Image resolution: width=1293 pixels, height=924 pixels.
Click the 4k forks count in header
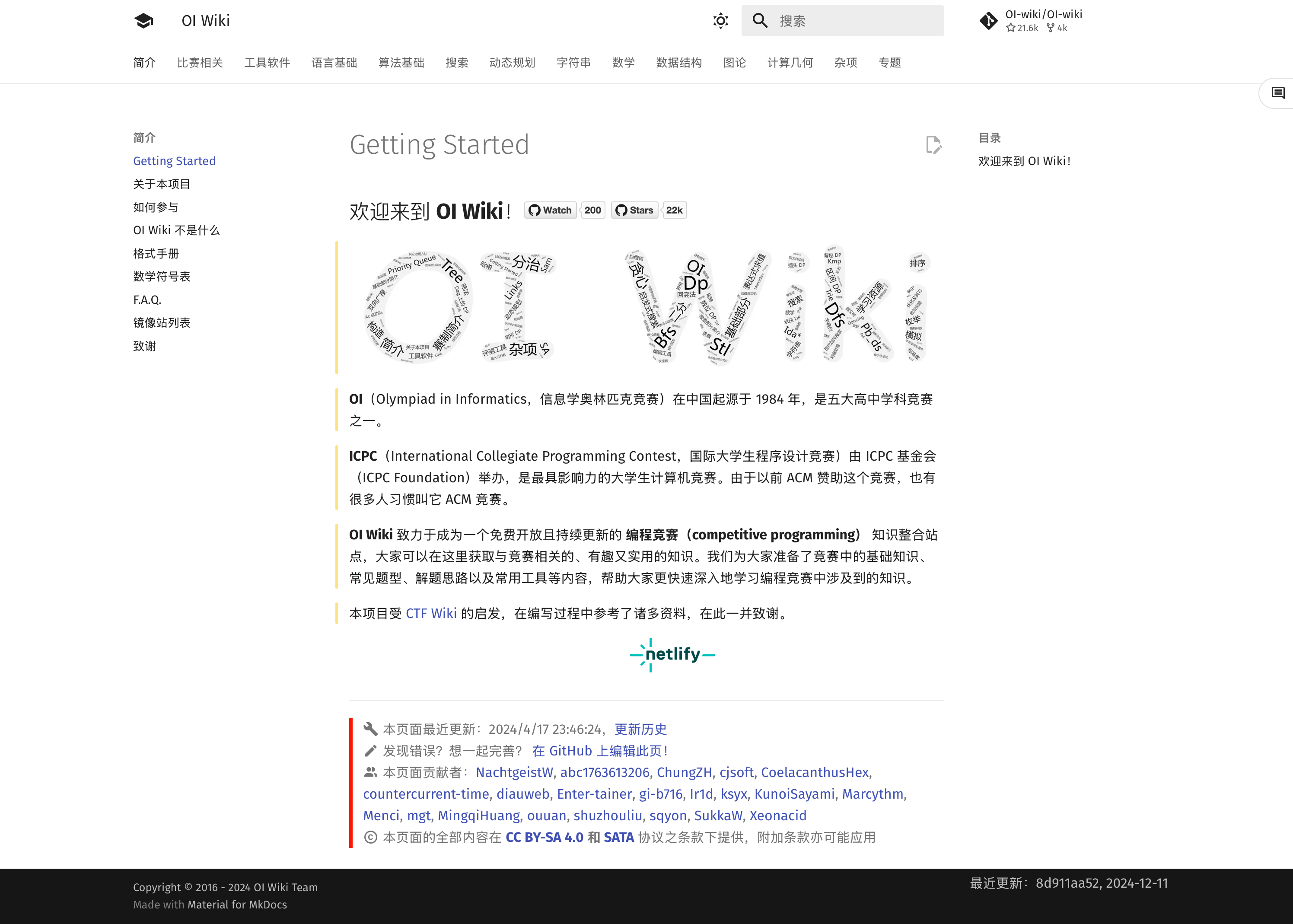tap(1057, 28)
